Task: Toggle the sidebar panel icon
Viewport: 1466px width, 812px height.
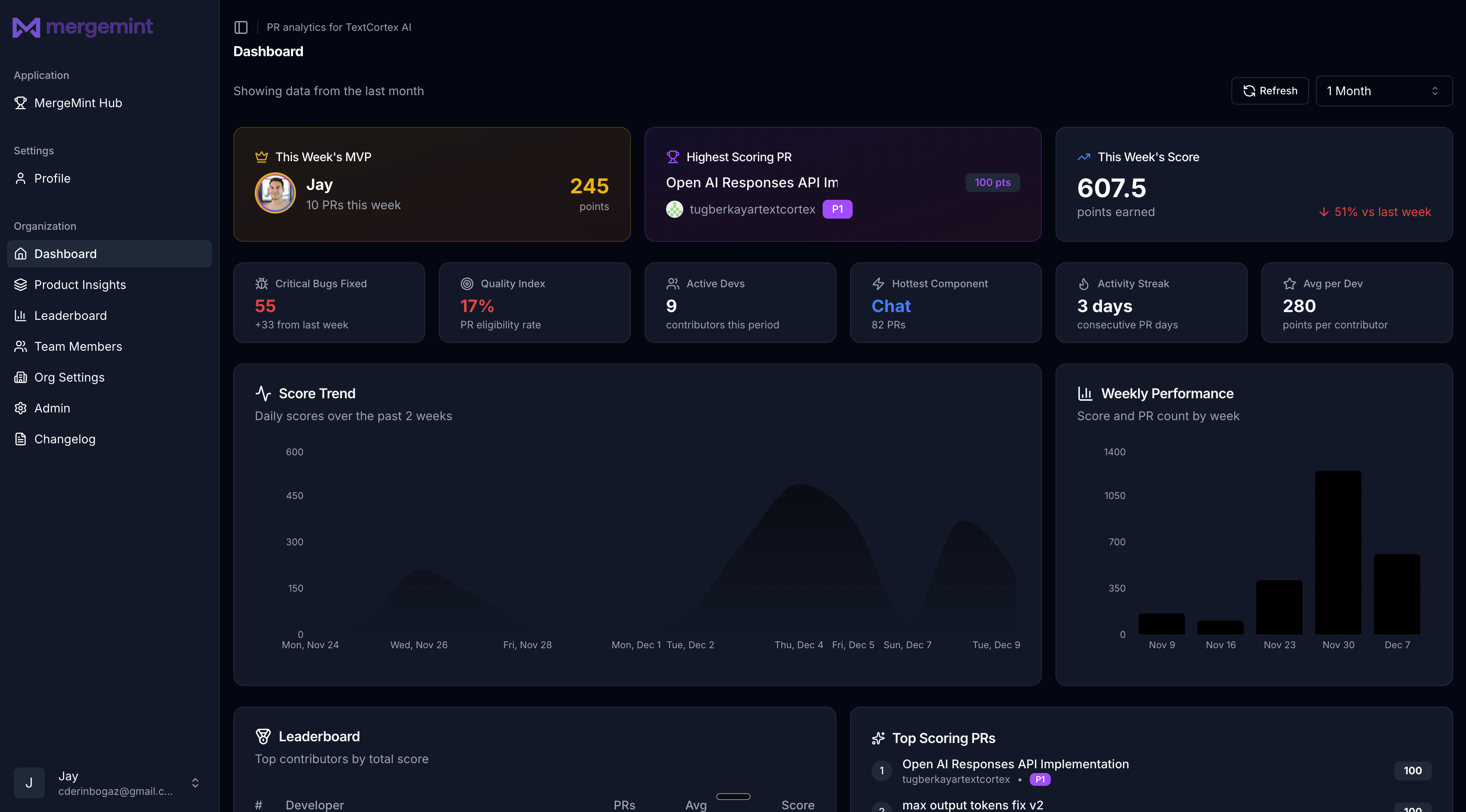Action: pos(241,27)
